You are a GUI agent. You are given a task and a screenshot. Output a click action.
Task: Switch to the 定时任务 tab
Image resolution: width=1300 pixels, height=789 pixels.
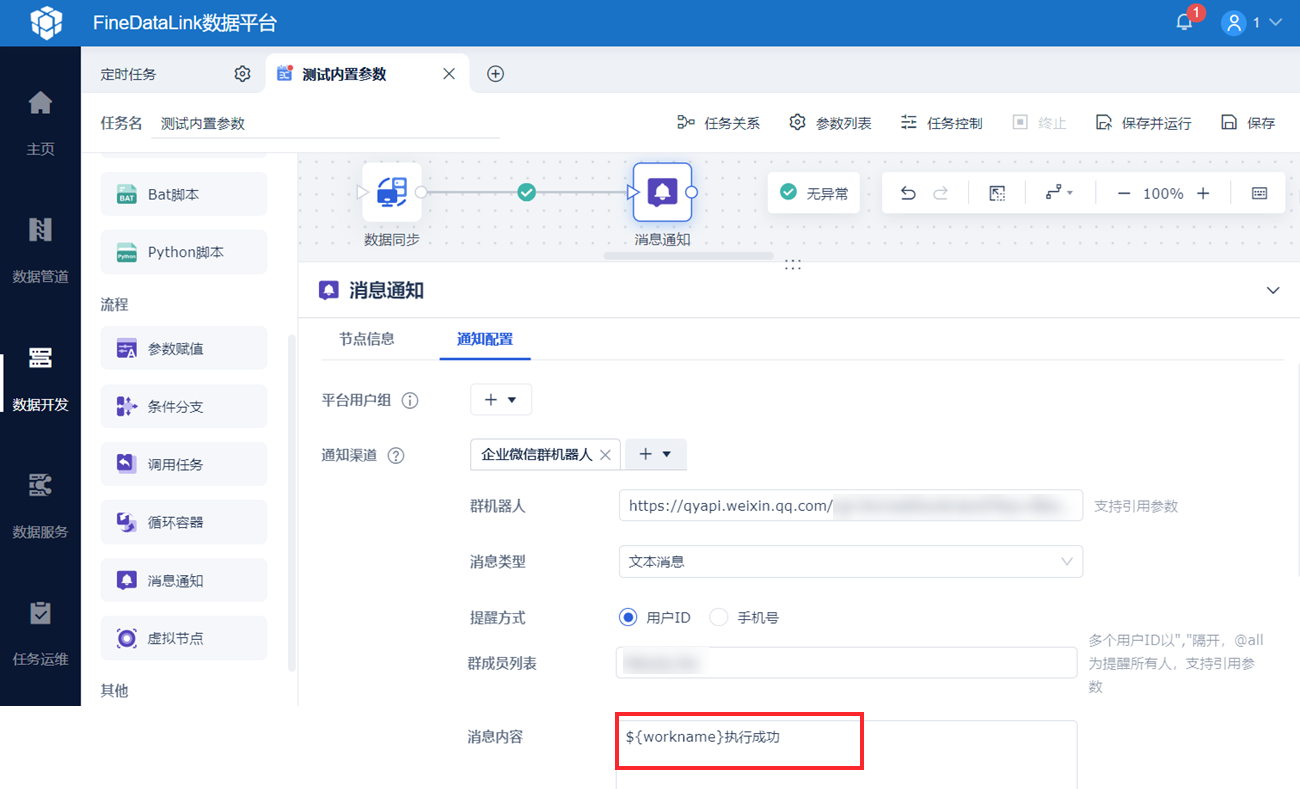point(129,74)
